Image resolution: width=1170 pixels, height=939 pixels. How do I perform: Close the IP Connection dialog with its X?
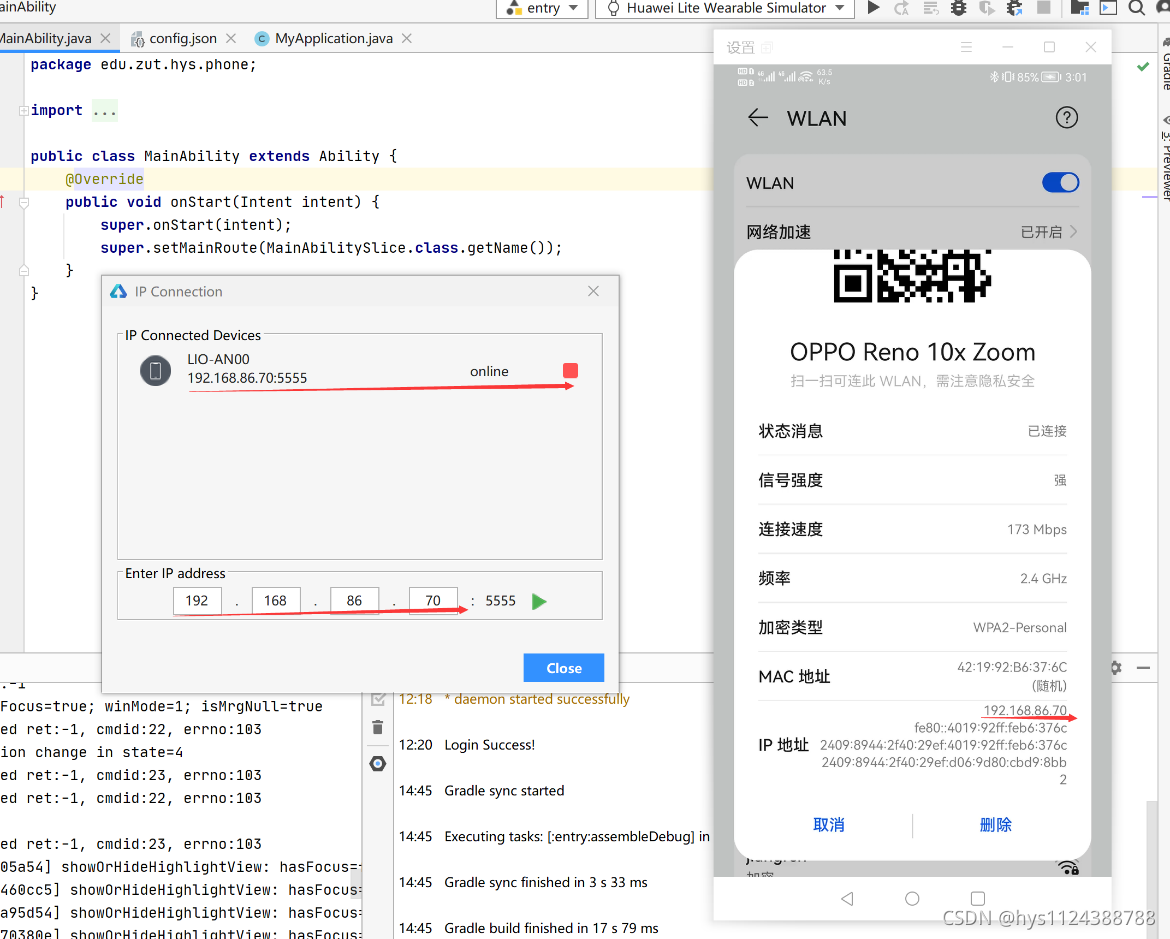593,291
